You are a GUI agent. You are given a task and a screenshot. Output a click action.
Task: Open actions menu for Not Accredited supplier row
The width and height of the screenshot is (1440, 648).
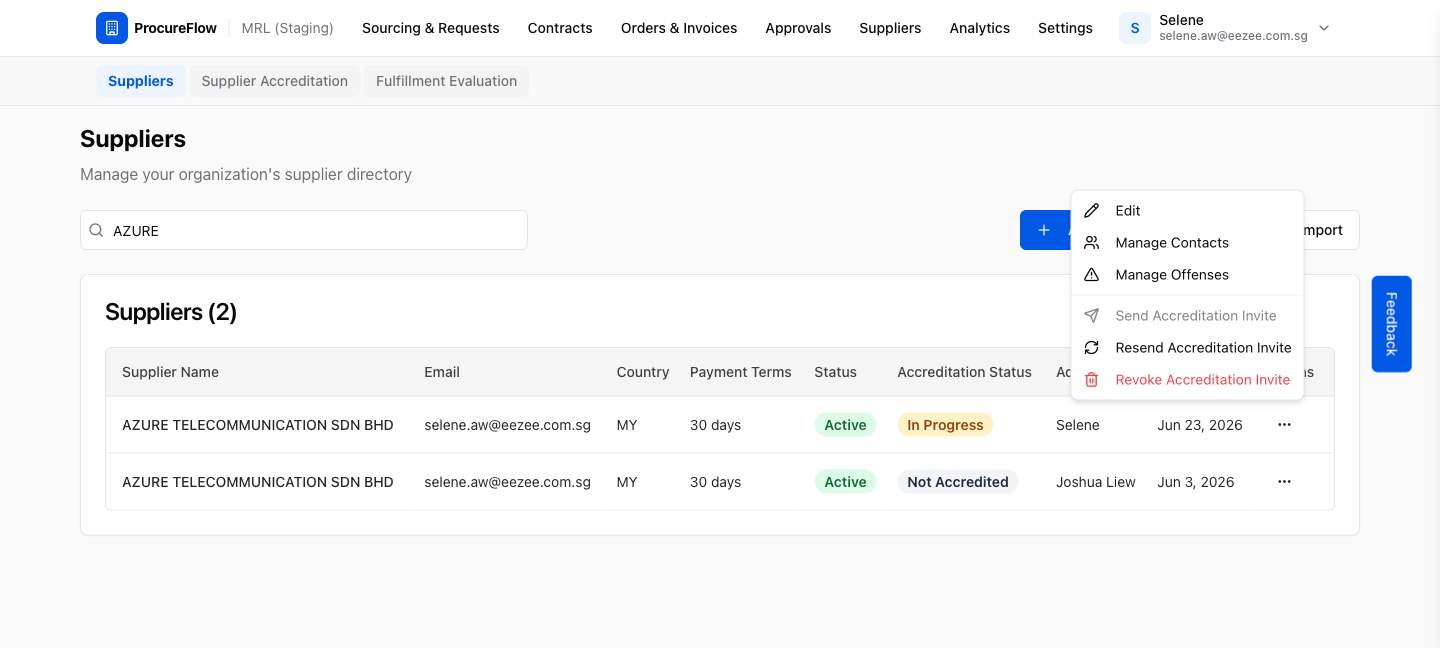tap(1284, 482)
